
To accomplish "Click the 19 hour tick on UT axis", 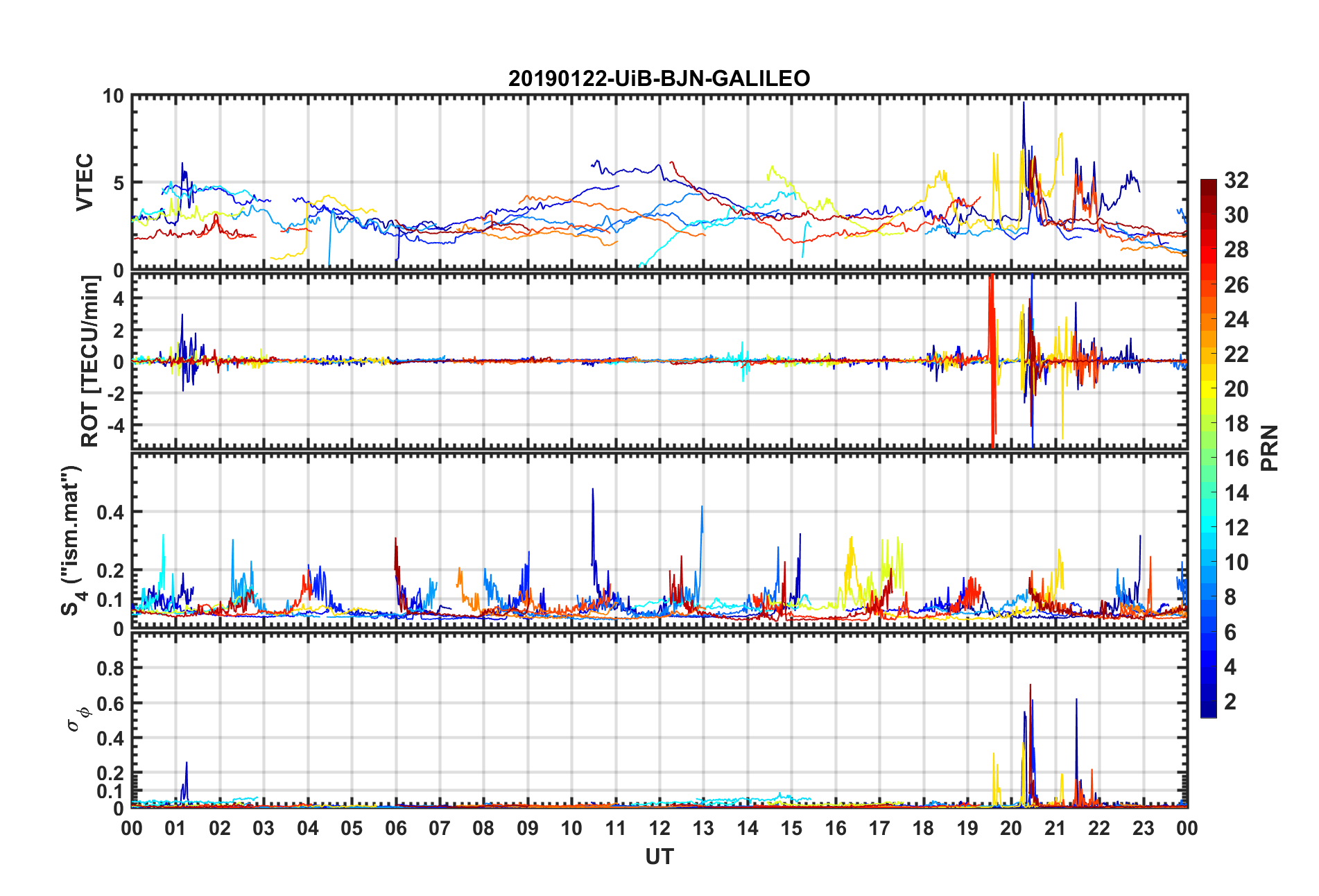I will [x=967, y=828].
